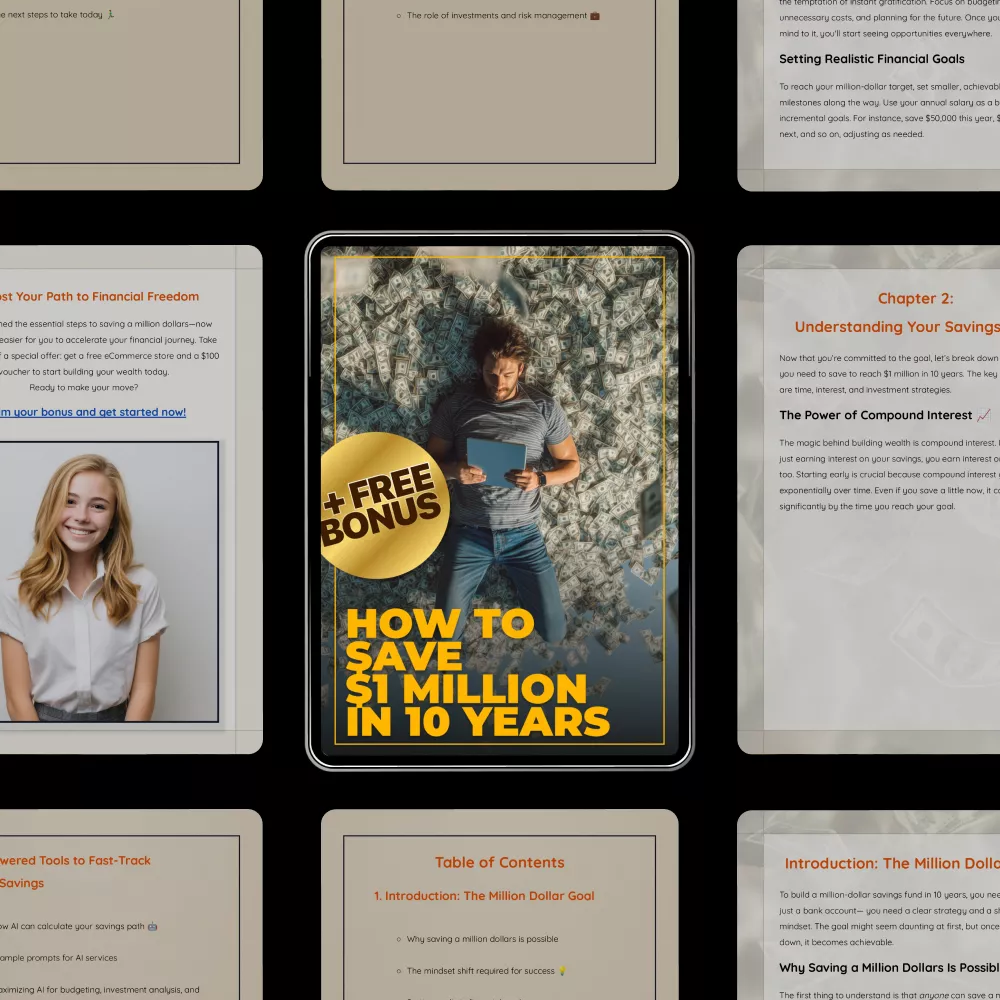Open the "Claim your bonus" link
This screenshot has height=1000, width=1000.
(x=92, y=412)
